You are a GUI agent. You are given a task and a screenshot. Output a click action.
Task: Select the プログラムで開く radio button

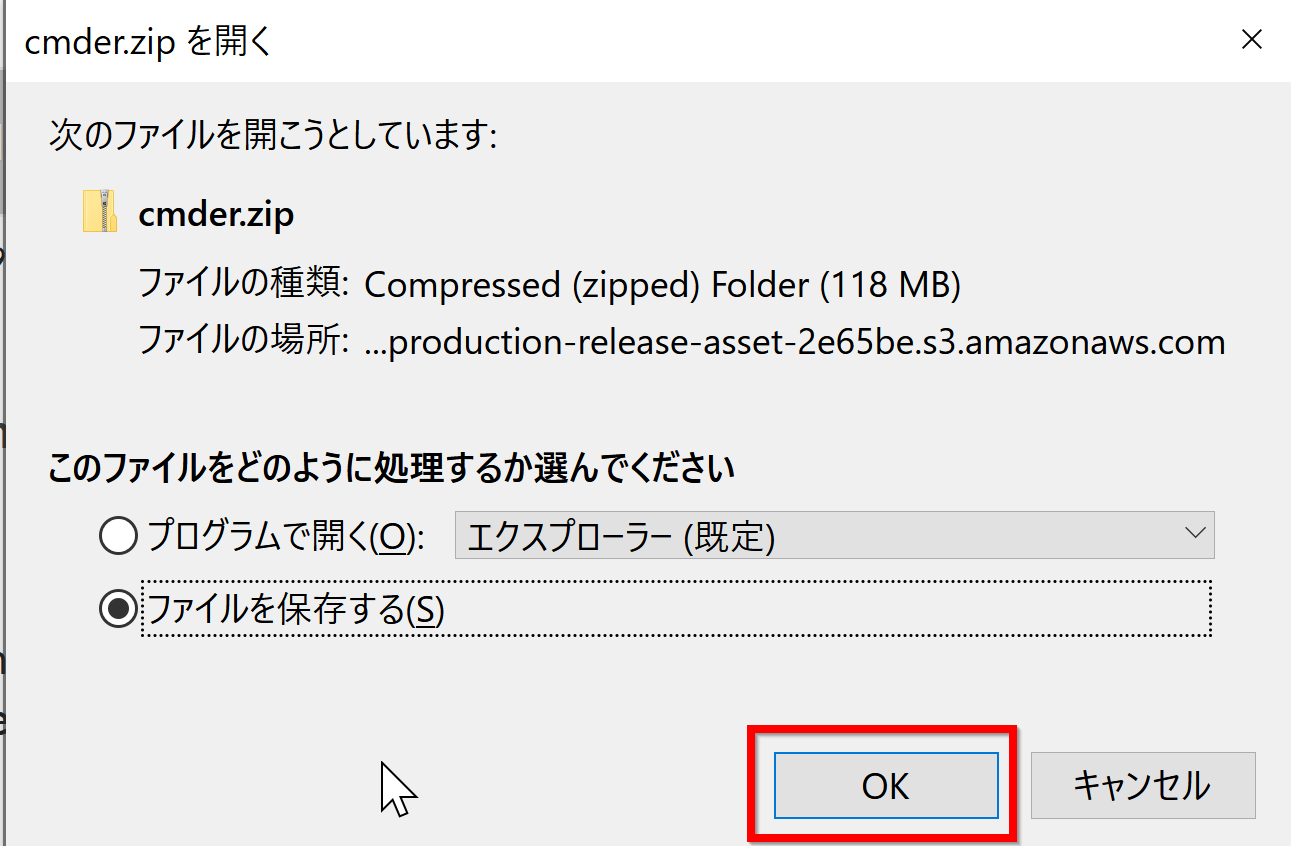coord(118,538)
